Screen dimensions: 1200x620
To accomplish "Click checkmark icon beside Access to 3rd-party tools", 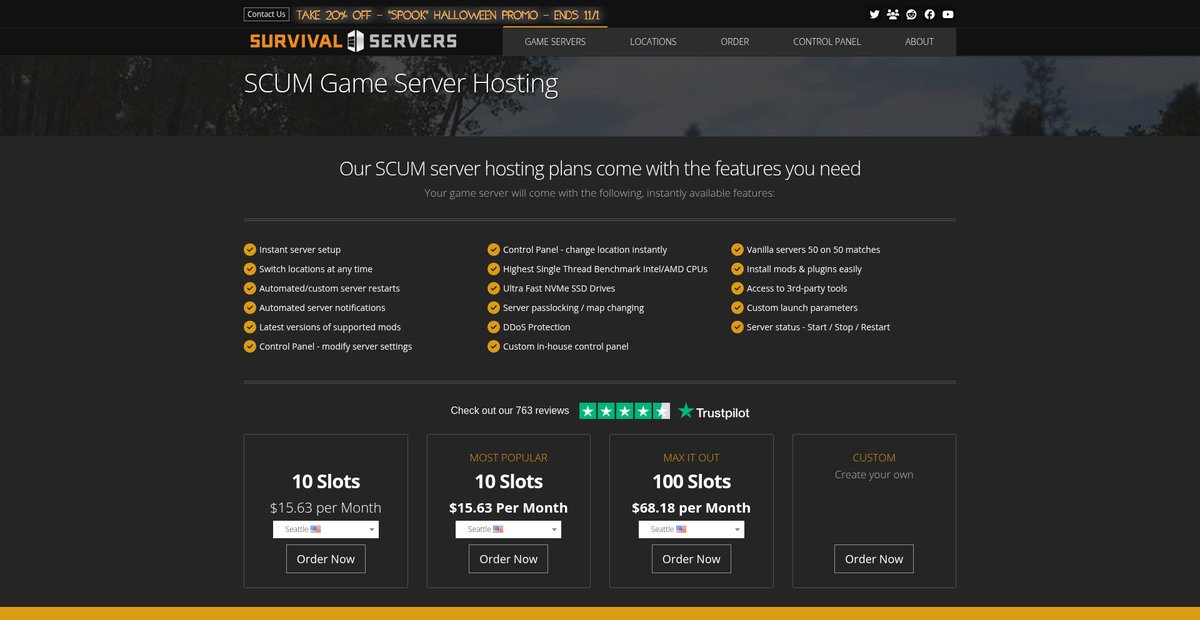I will (738, 288).
